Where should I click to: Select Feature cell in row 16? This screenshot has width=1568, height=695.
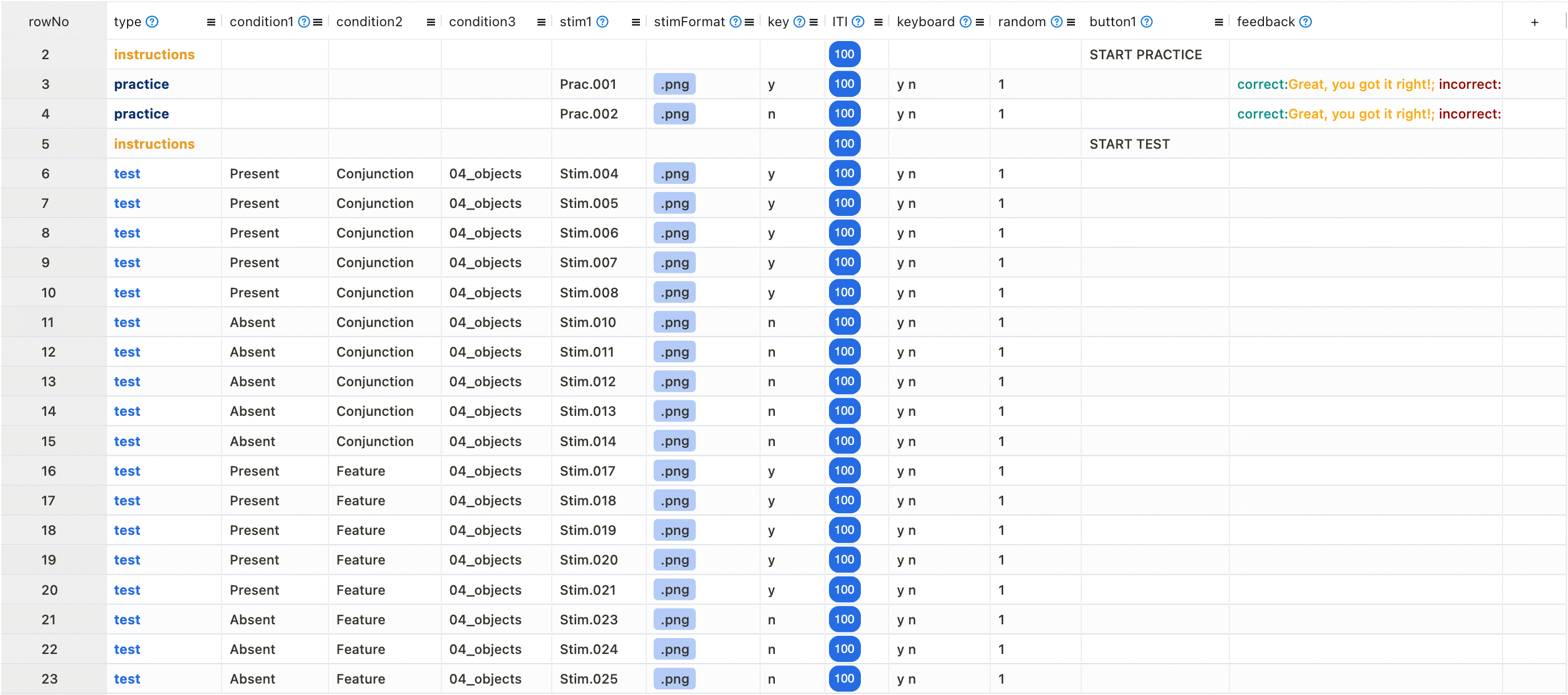tap(385, 471)
